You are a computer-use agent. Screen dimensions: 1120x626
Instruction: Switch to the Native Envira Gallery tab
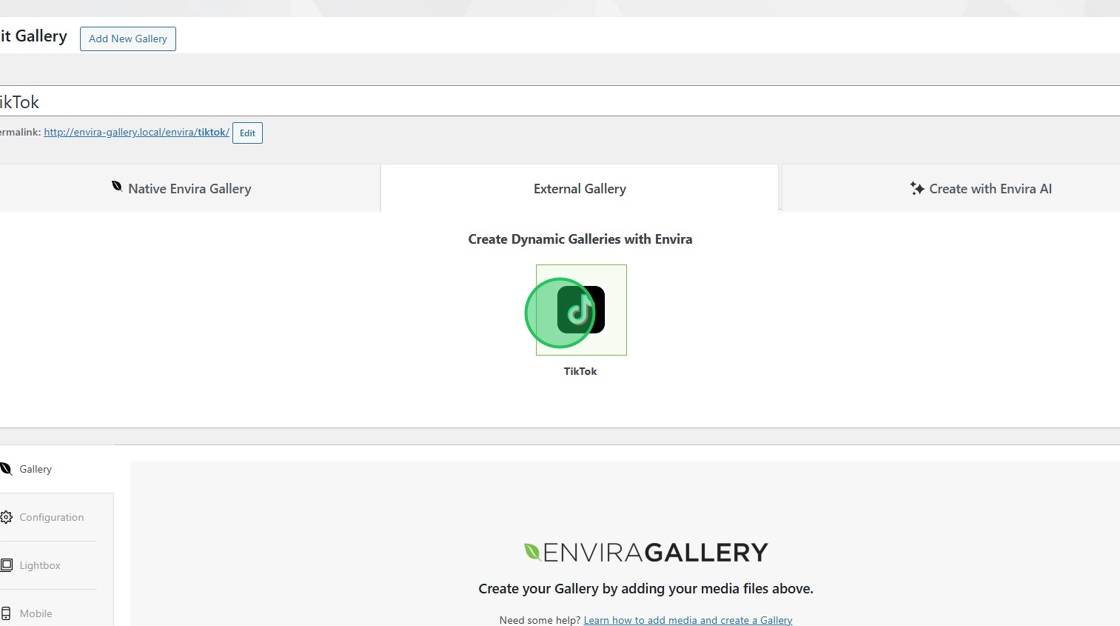coord(190,188)
